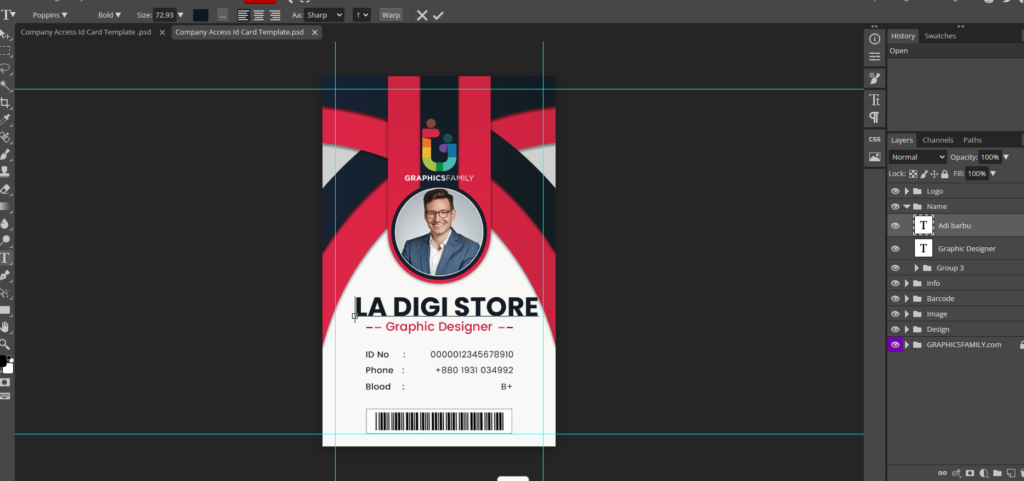Click the dark navy text color swatch
Screen dimensions: 1024x481
(x=201, y=15)
